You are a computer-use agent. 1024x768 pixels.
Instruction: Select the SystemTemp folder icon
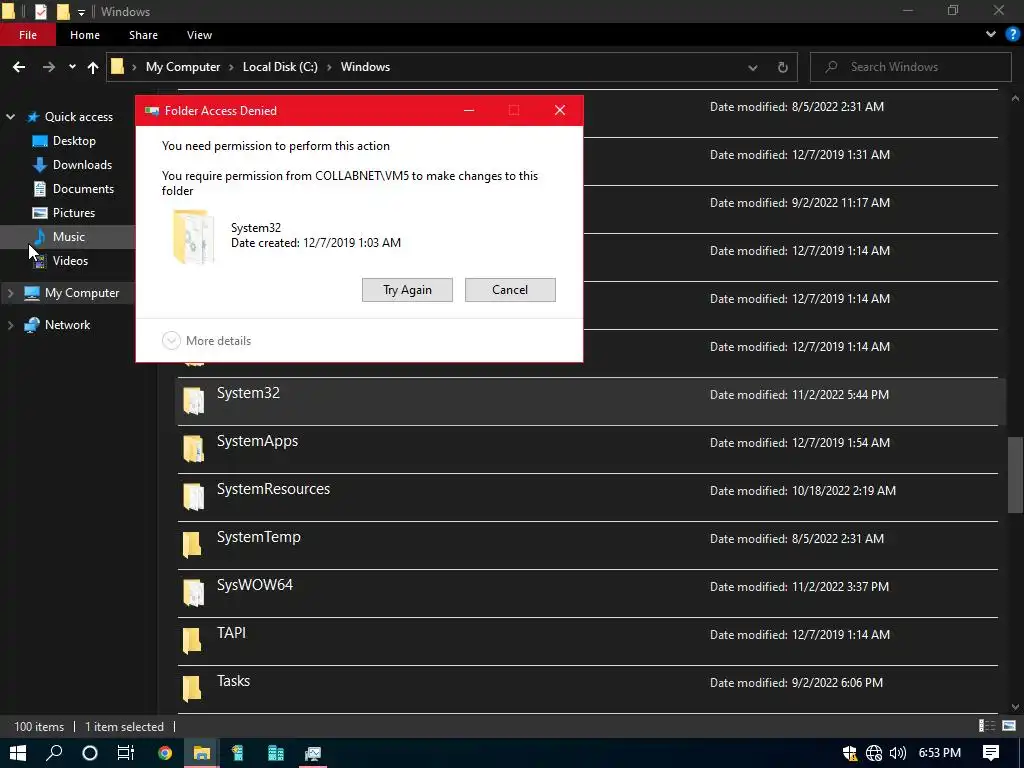tap(192, 545)
